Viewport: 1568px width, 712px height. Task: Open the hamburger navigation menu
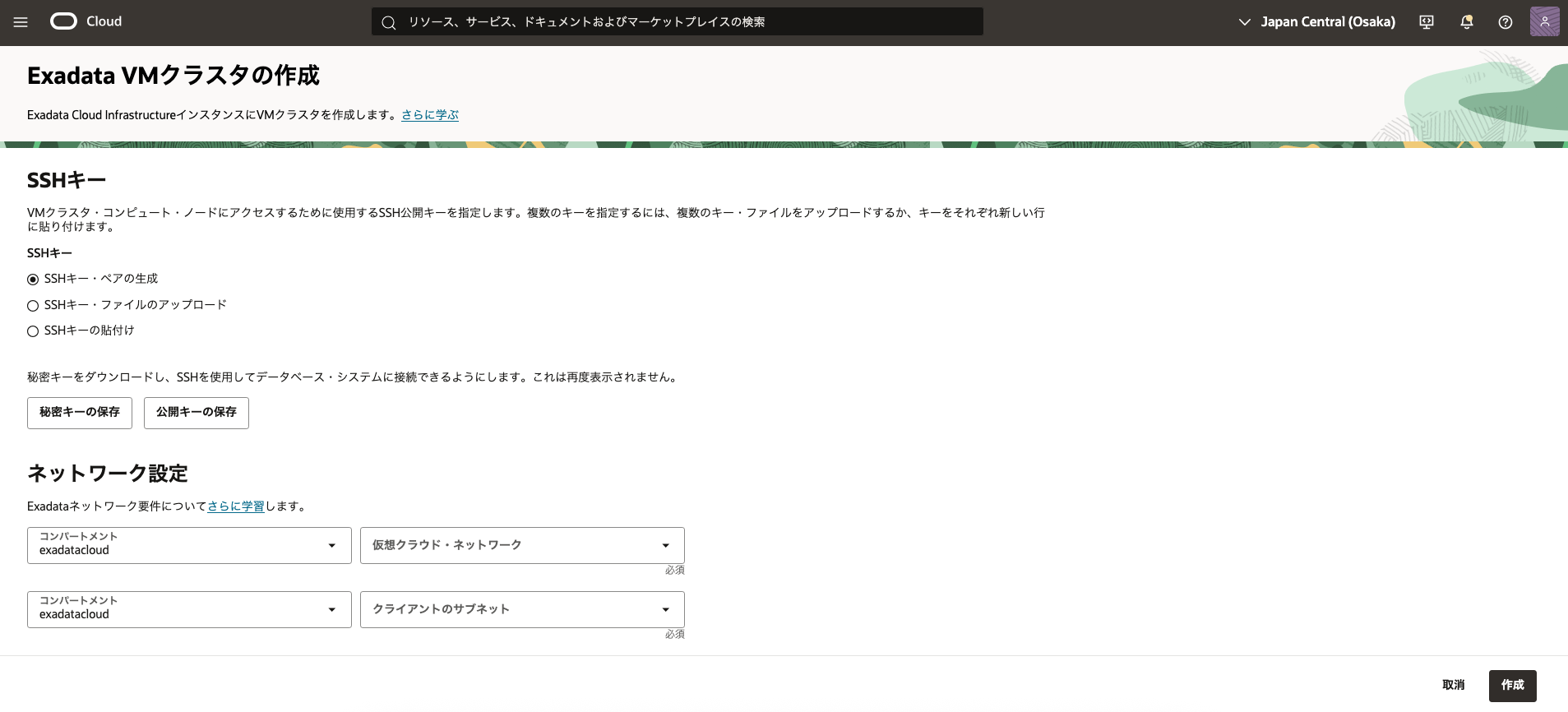21,22
